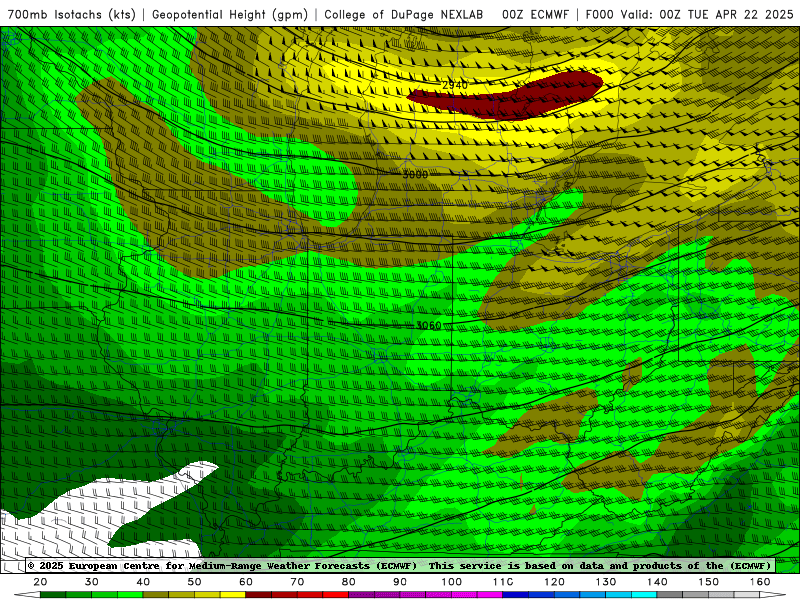Click the legend value 40
The image size is (800, 600).
pyautogui.click(x=143, y=582)
